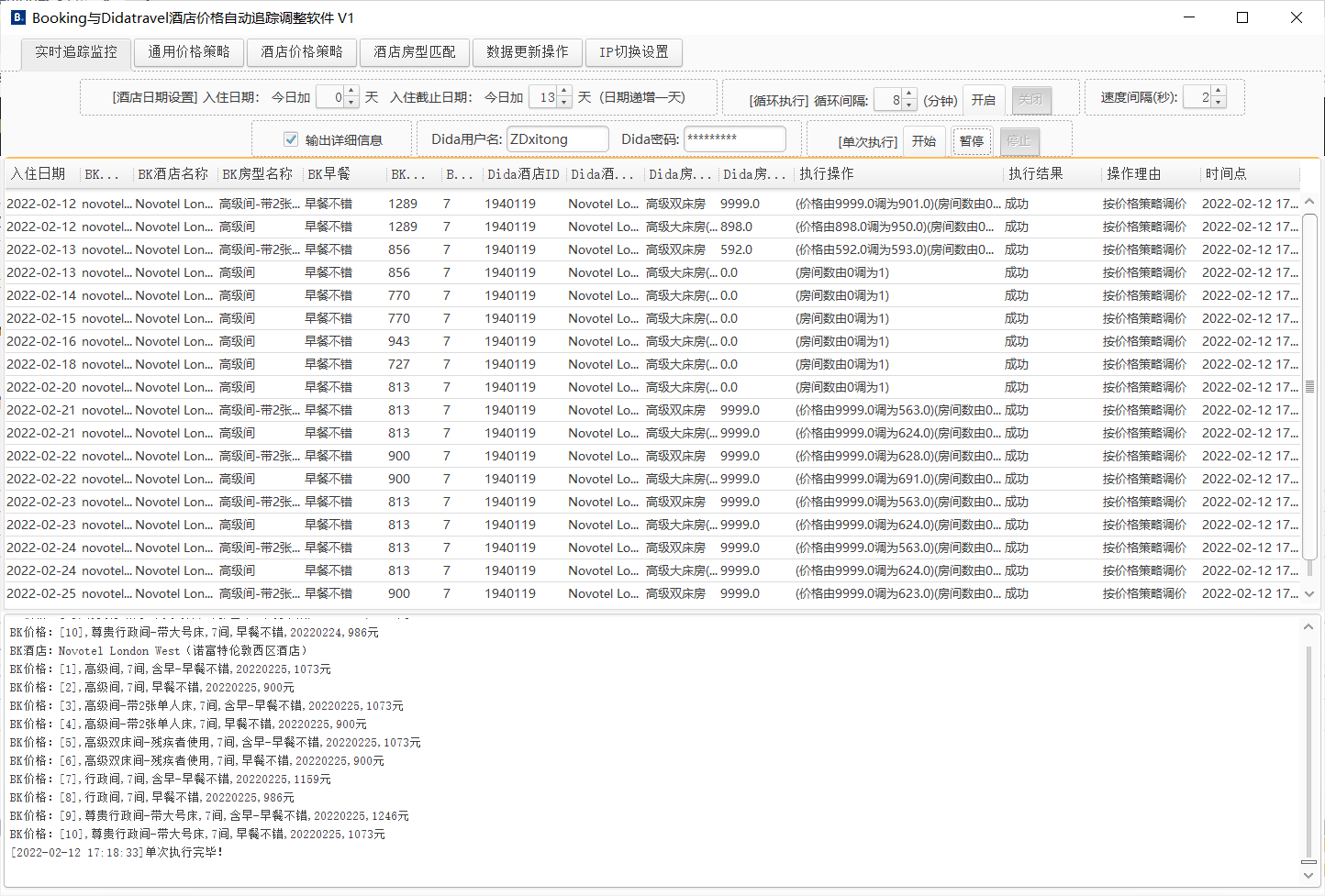
Task: Focus the Dida用户名 input field
Action: [x=557, y=139]
